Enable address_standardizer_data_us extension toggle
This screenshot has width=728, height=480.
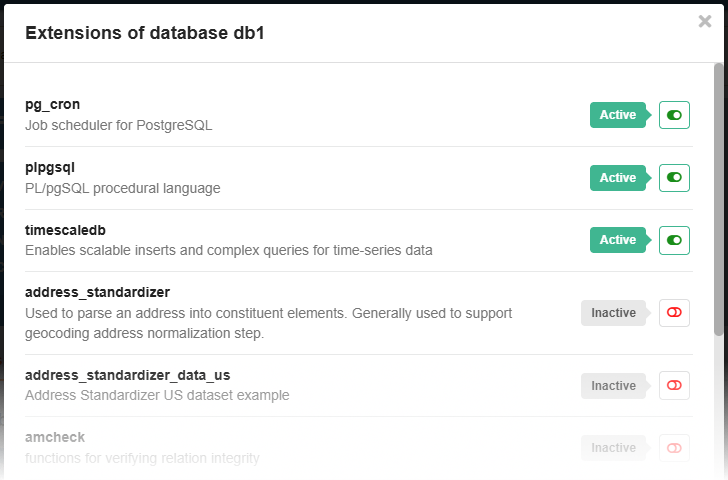pyautogui.click(x=674, y=385)
